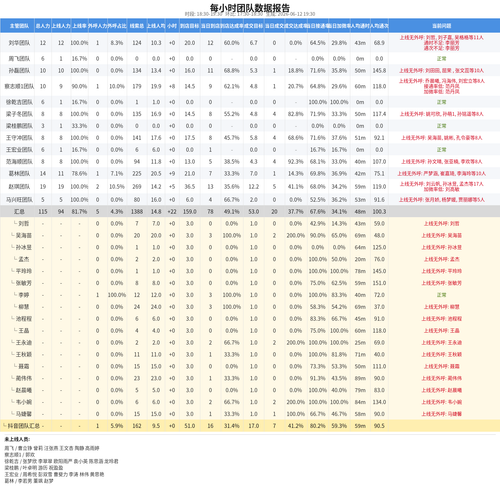This screenshot has height=487, width=500.
Task: Click the 134.0 member calls value
Action: coord(379,402)
